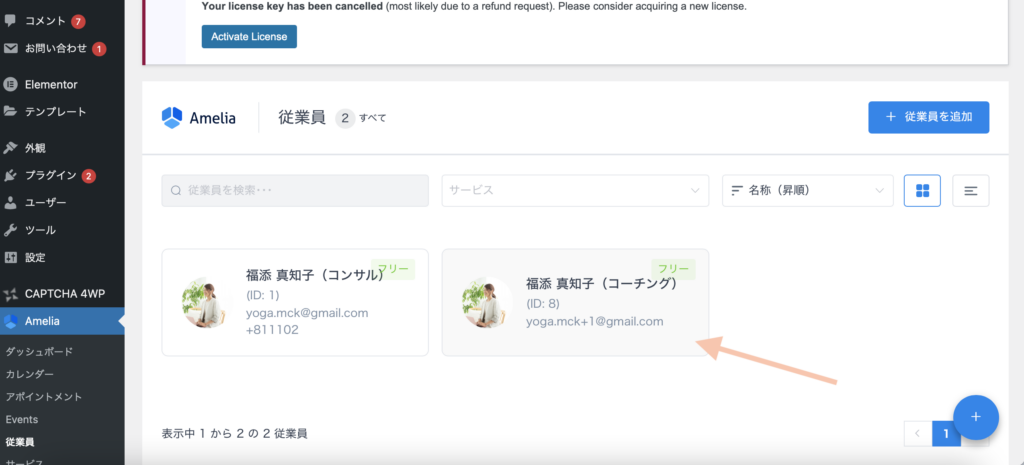Open ダッシュボード submenu item
Screen dimensions: 1024x465
[39, 352]
